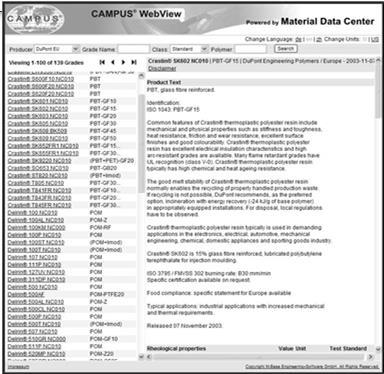Open the Crastin T805 NC010 grade
The width and height of the screenshot is (384, 374).
pos(36,183)
